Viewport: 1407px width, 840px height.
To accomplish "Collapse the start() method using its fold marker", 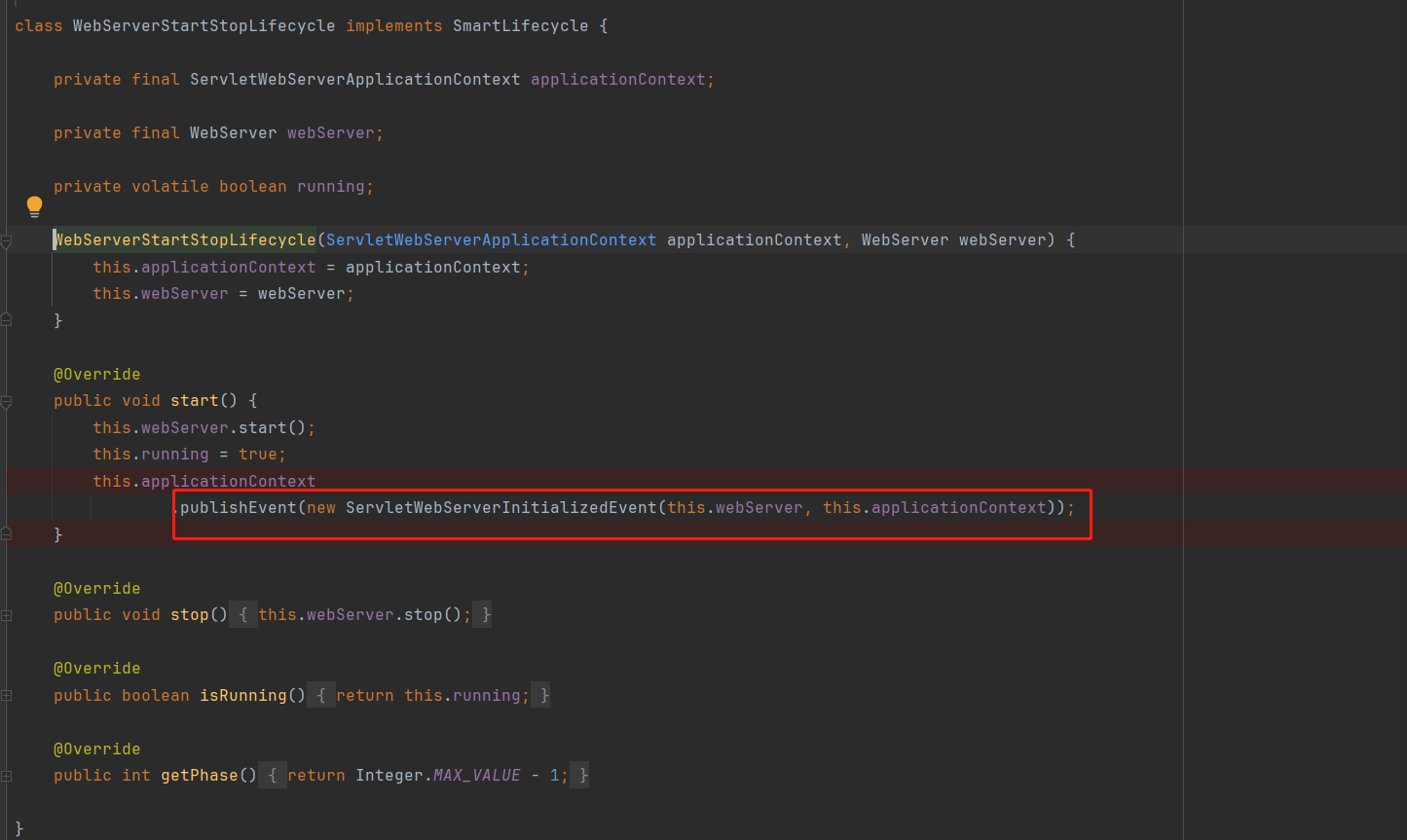I will point(6,401).
